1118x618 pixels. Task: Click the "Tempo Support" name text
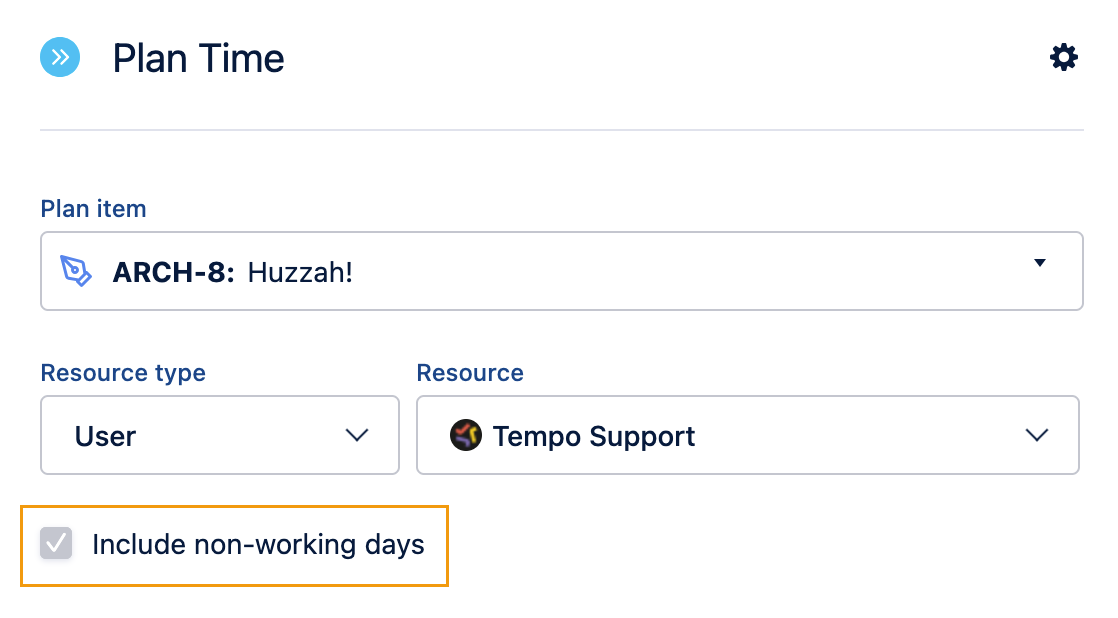coord(594,437)
